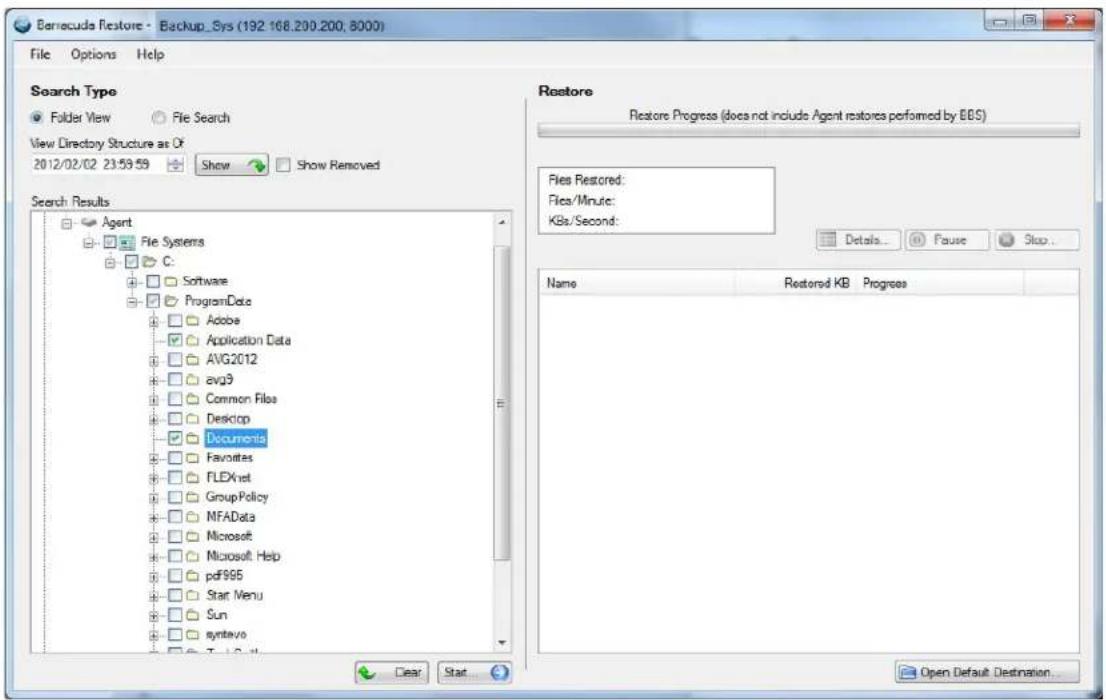Click the Search Results vertical scrollbar thumb

502,402
